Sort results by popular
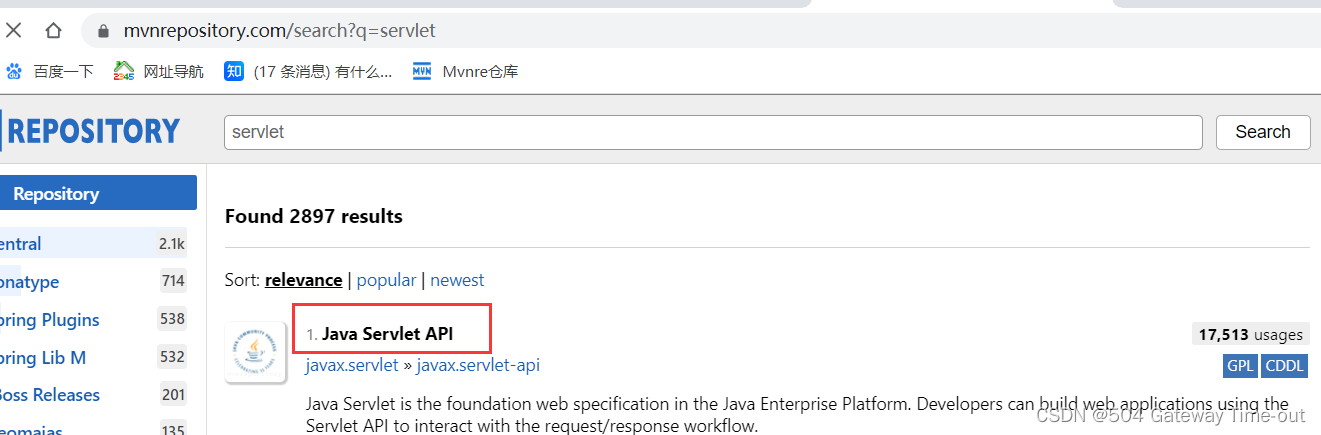This screenshot has height=435, width=1321. coord(387,280)
